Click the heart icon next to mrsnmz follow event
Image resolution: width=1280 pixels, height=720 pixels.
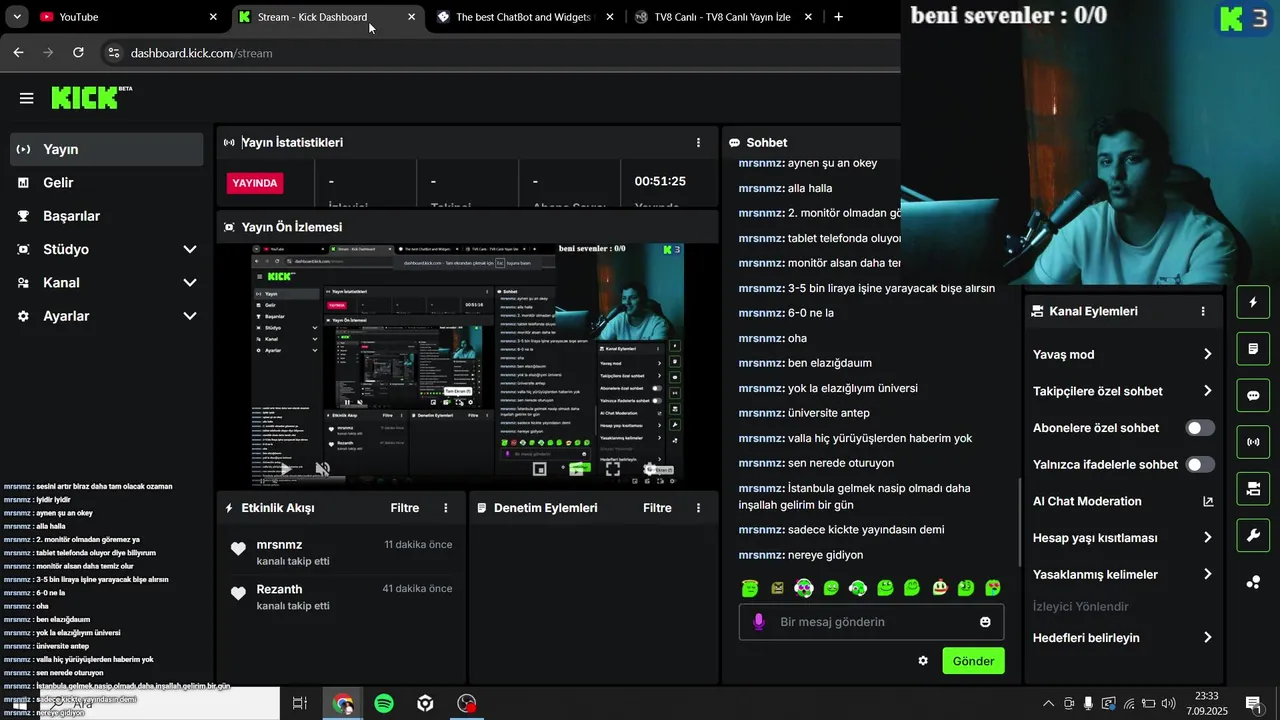click(238, 549)
